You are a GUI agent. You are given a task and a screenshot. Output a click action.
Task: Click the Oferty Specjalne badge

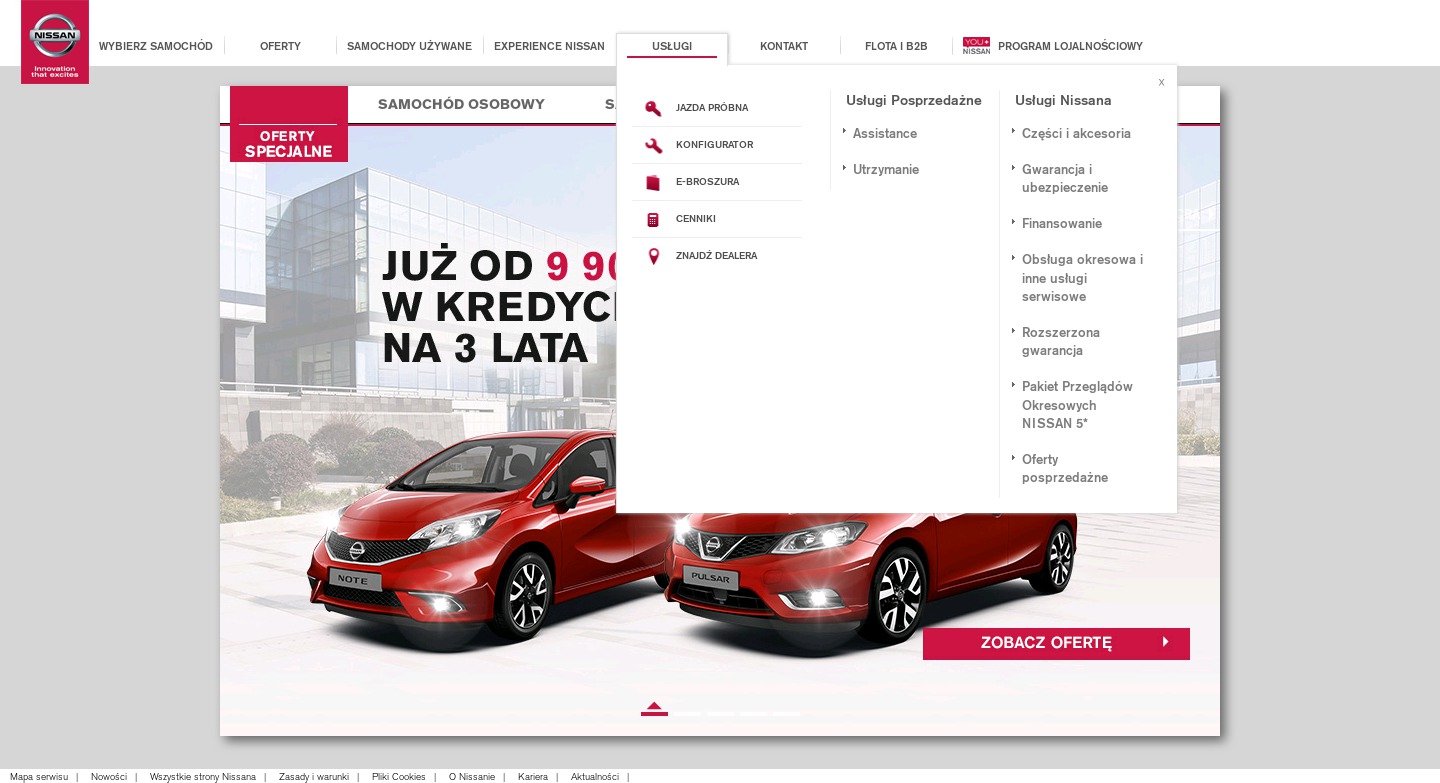pos(288,143)
